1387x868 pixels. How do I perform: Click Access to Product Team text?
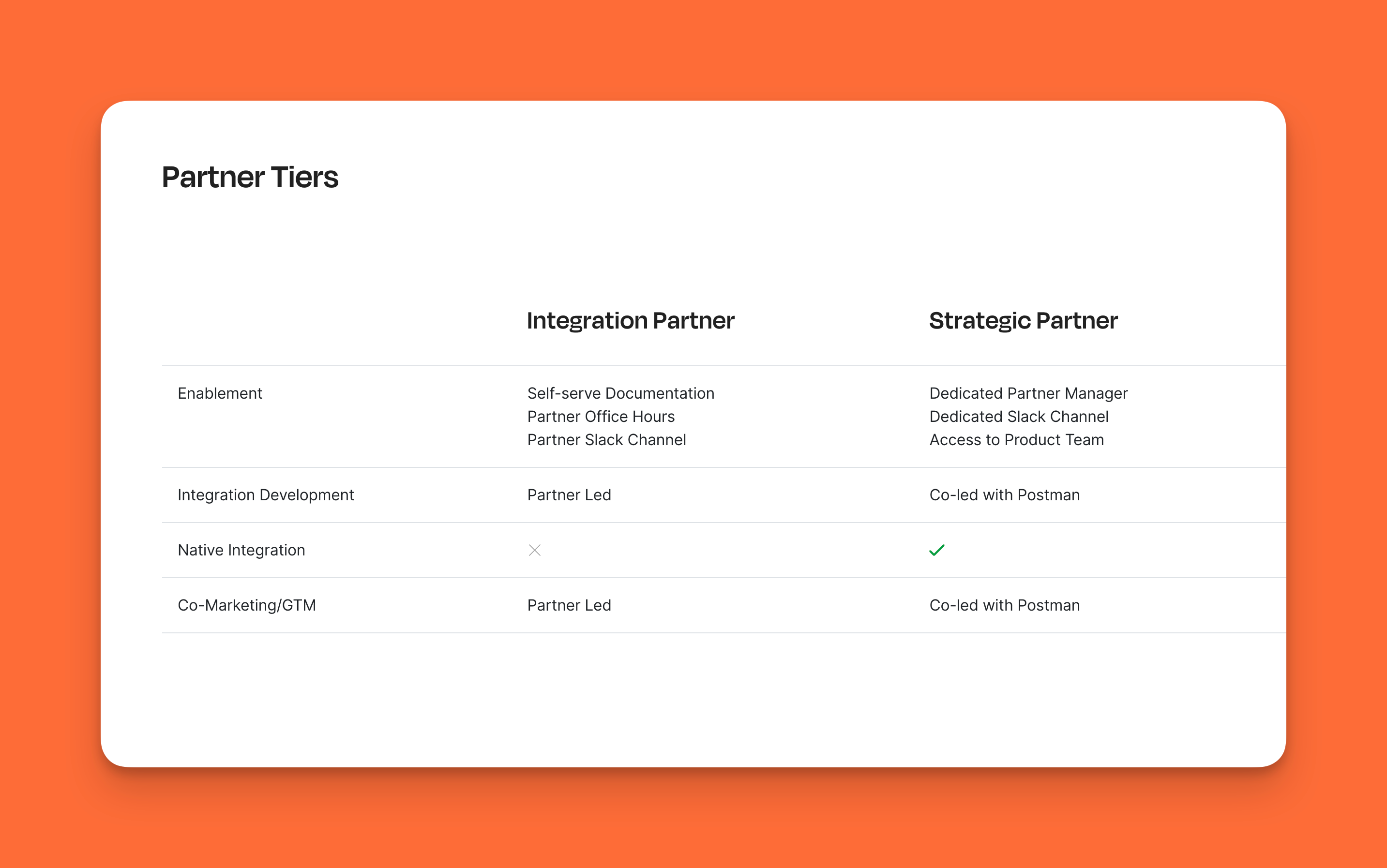point(1016,440)
